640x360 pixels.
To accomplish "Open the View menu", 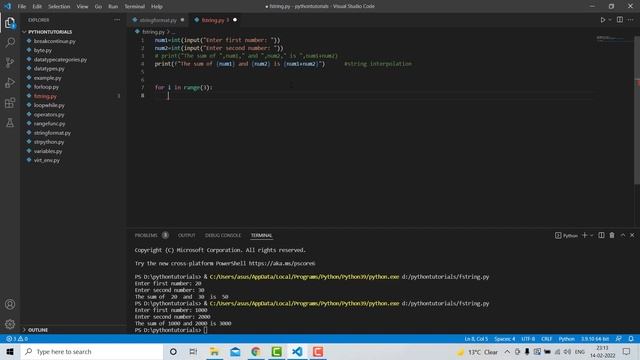I will coord(82,7).
